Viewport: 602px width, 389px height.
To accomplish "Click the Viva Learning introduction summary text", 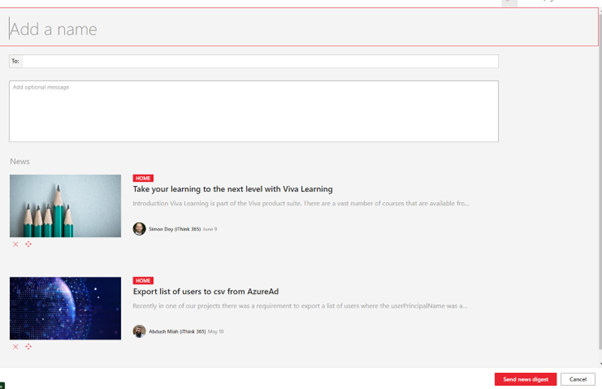I will point(301,203).
